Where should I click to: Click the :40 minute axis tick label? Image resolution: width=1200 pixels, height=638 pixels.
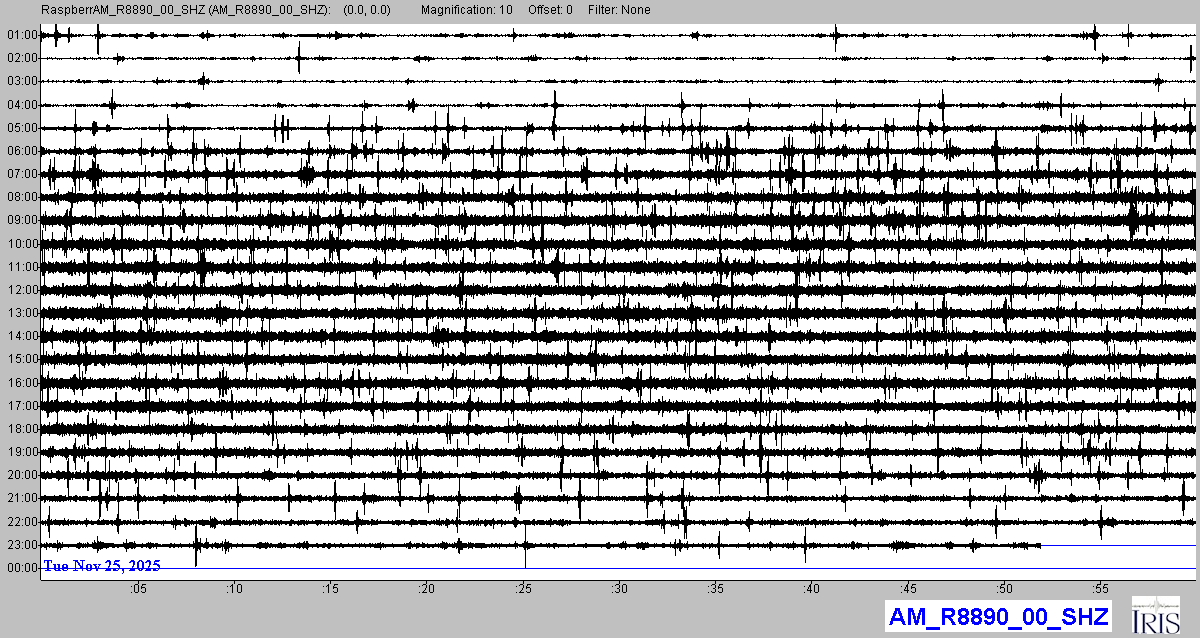click(x=812, y=589)
